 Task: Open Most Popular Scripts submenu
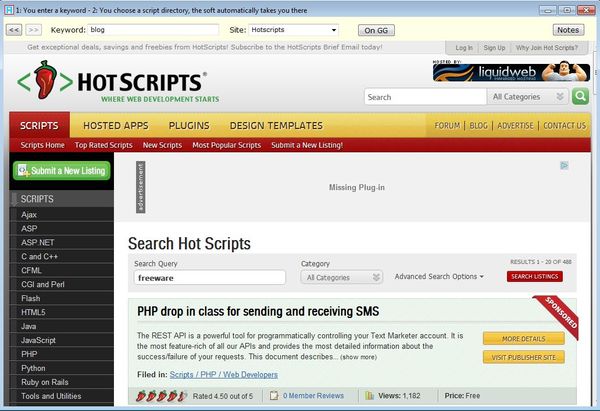(227, 145)
